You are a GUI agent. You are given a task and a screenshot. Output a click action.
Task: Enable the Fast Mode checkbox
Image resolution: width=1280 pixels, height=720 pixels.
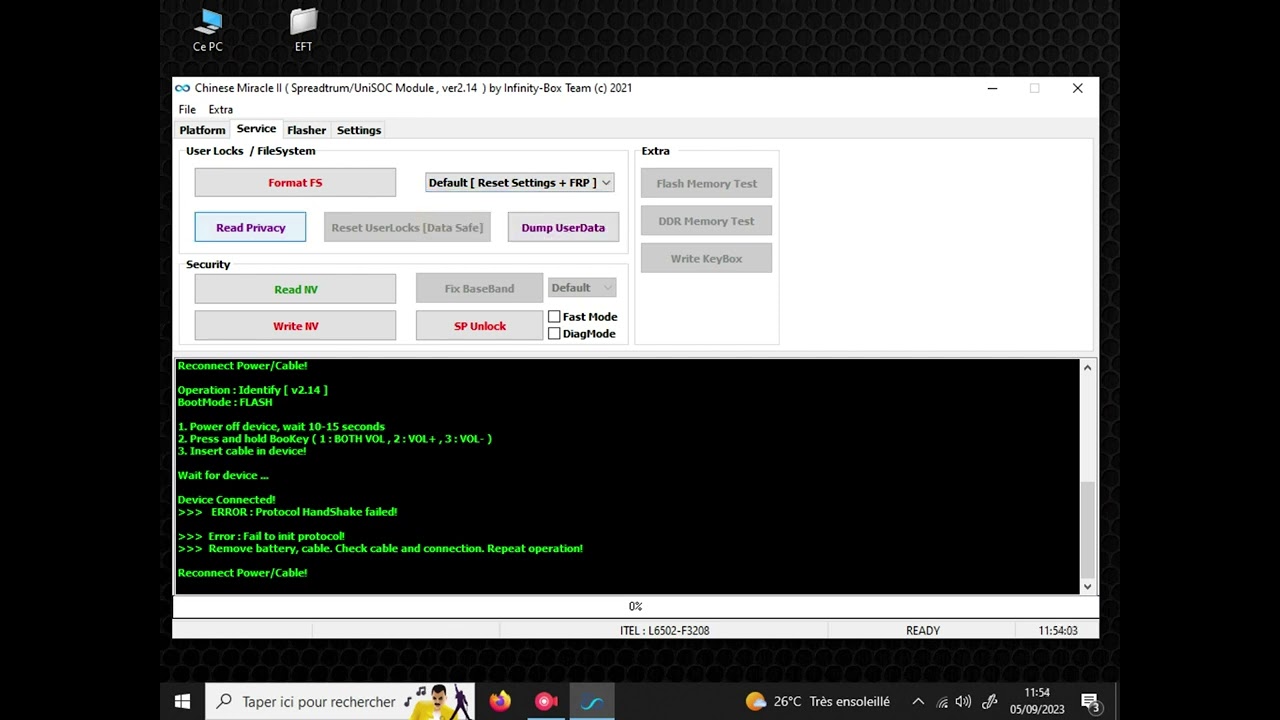coord(554,316)
